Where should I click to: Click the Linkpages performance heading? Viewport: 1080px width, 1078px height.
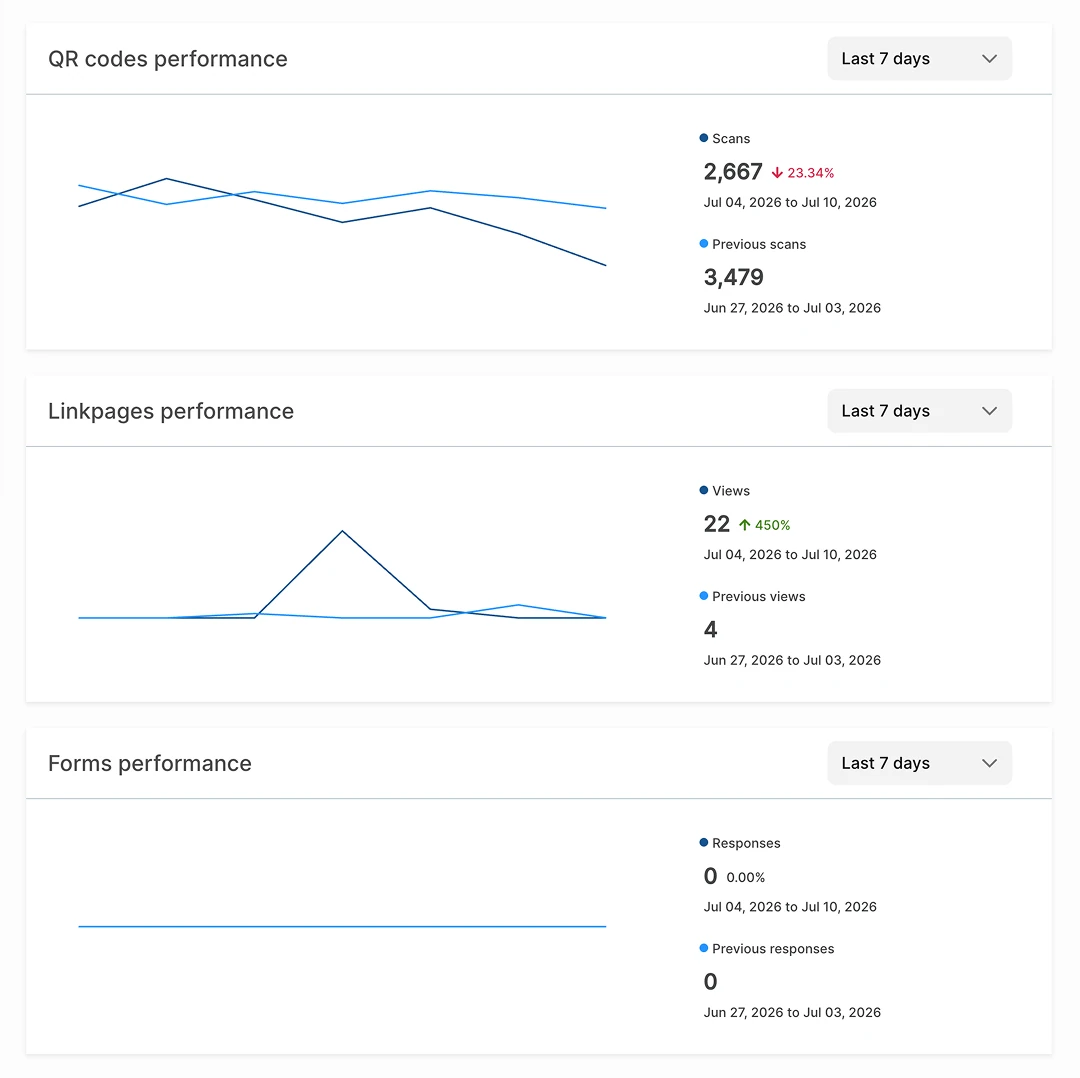(x=171, y=411)
